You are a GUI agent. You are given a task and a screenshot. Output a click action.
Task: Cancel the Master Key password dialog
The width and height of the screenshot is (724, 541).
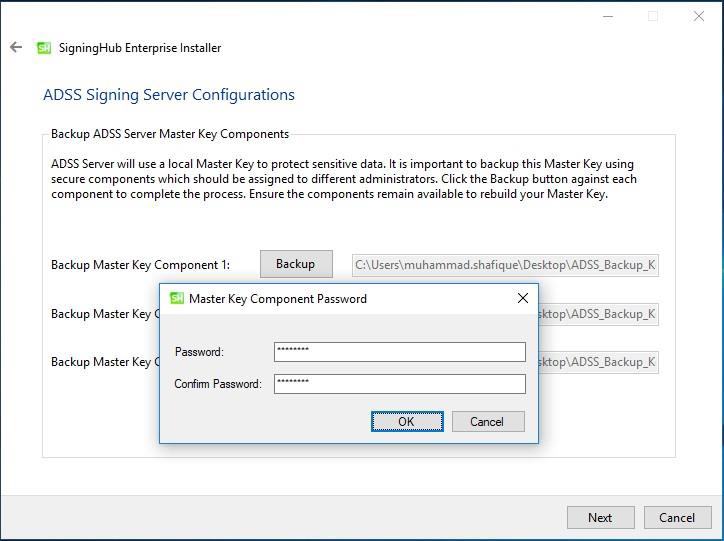(488, 421)
